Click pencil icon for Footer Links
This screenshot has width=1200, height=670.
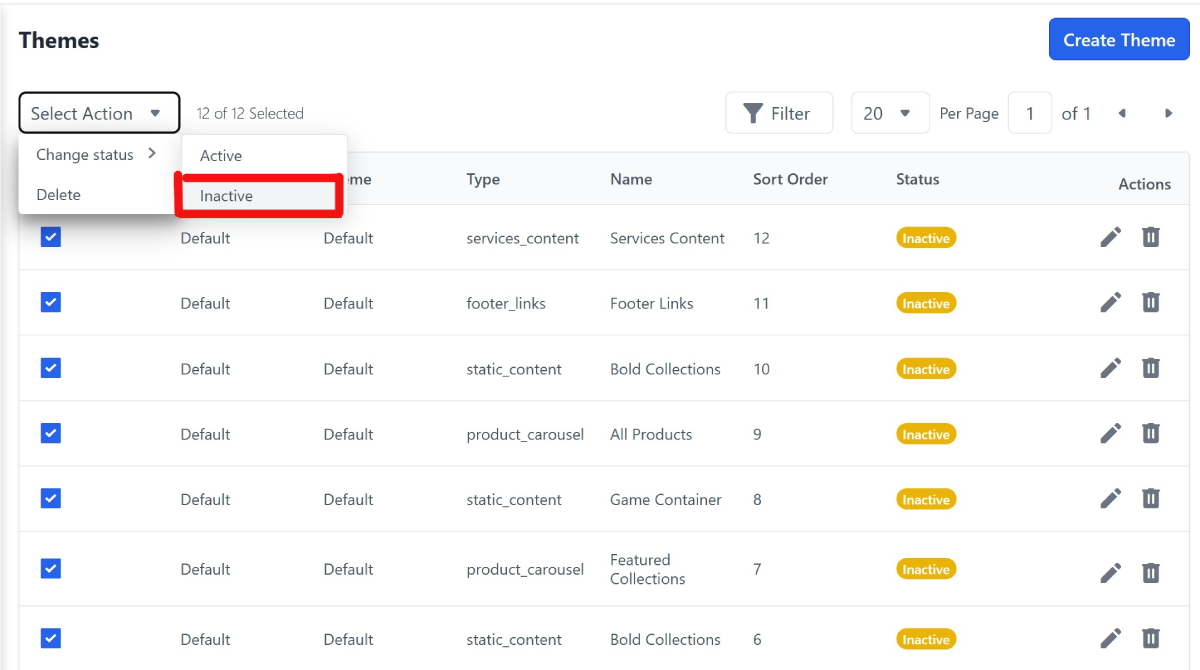point(1110,302)
